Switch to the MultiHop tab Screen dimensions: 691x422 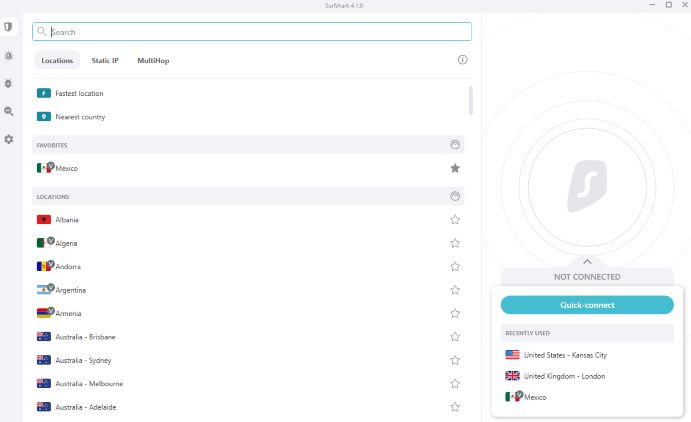coord(153,60)
